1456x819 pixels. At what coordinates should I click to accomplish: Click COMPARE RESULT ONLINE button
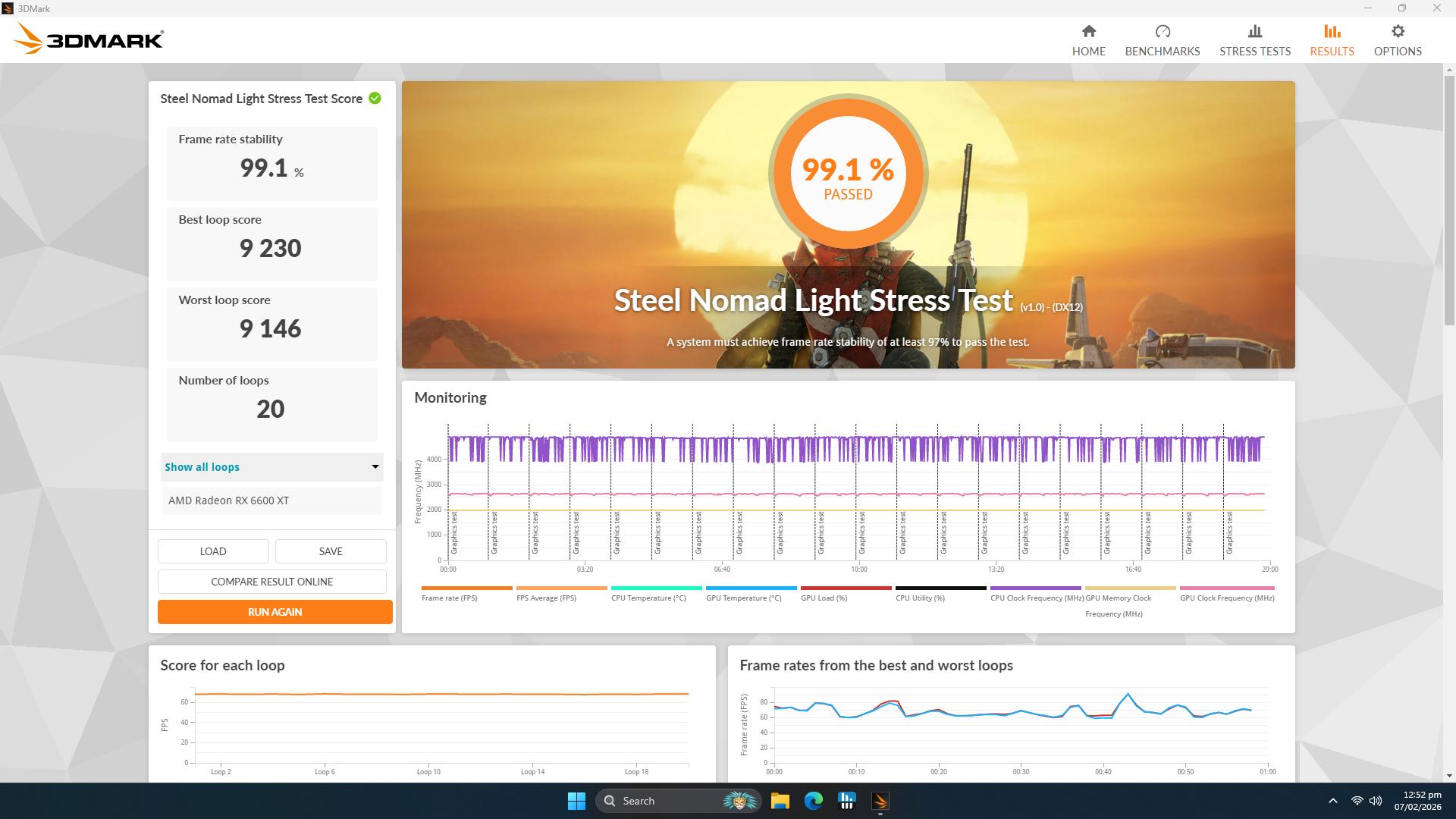271,582
